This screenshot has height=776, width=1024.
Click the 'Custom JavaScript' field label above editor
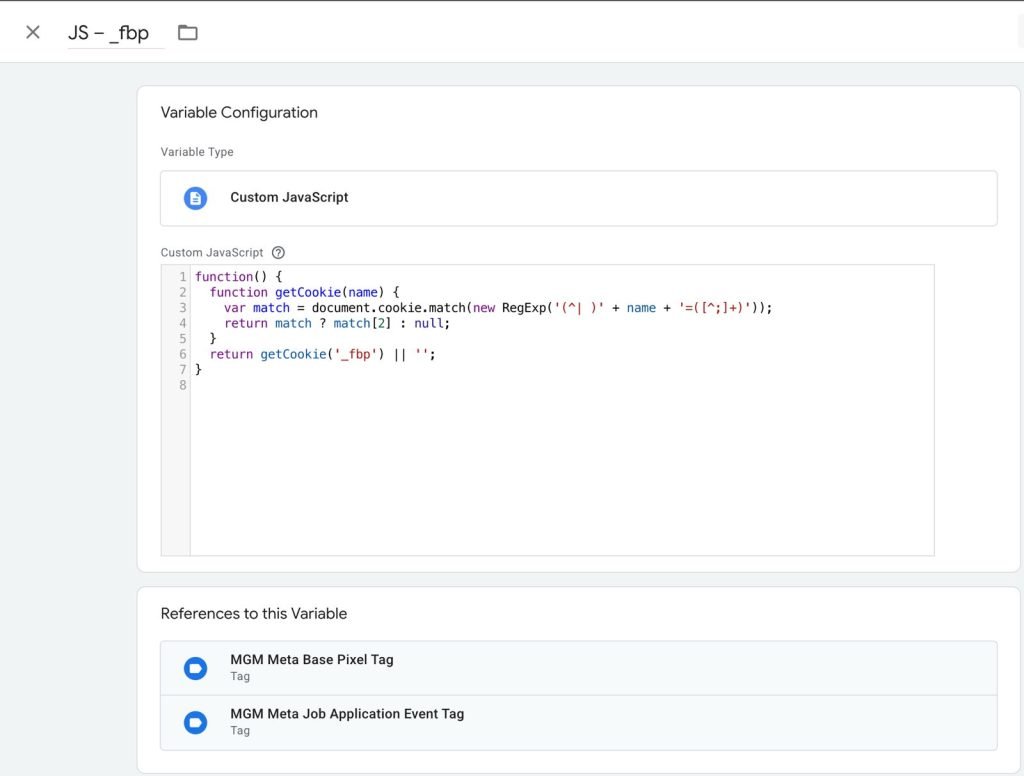click(212, 253)
